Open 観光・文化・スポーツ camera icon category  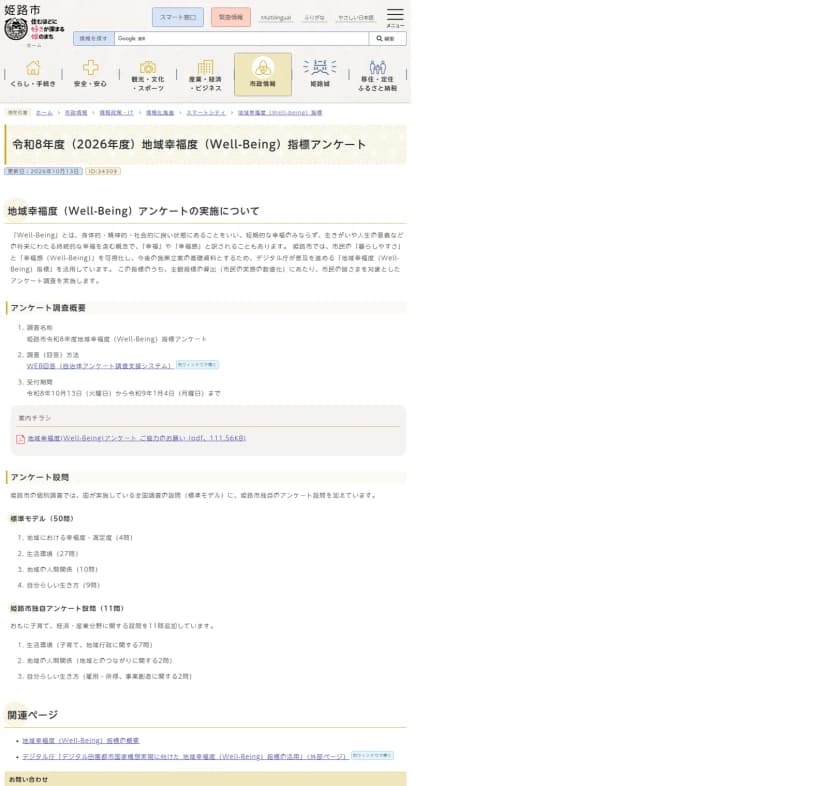148,75
